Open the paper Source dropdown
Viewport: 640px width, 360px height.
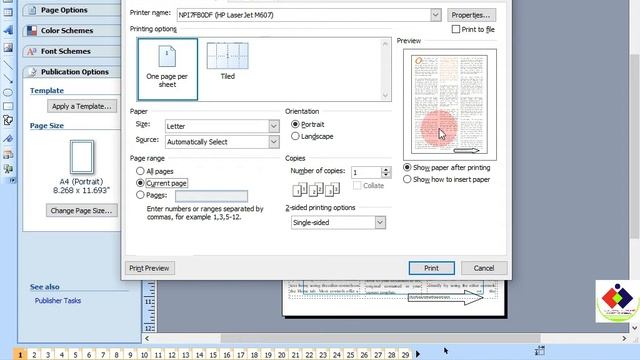click(274, 142)
